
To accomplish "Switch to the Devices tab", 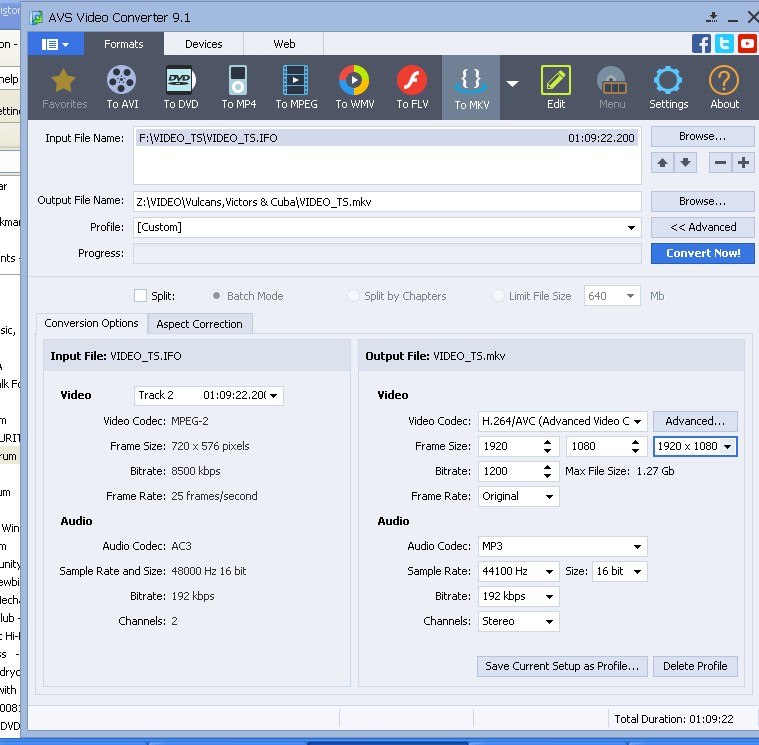I will pos(203,44).
